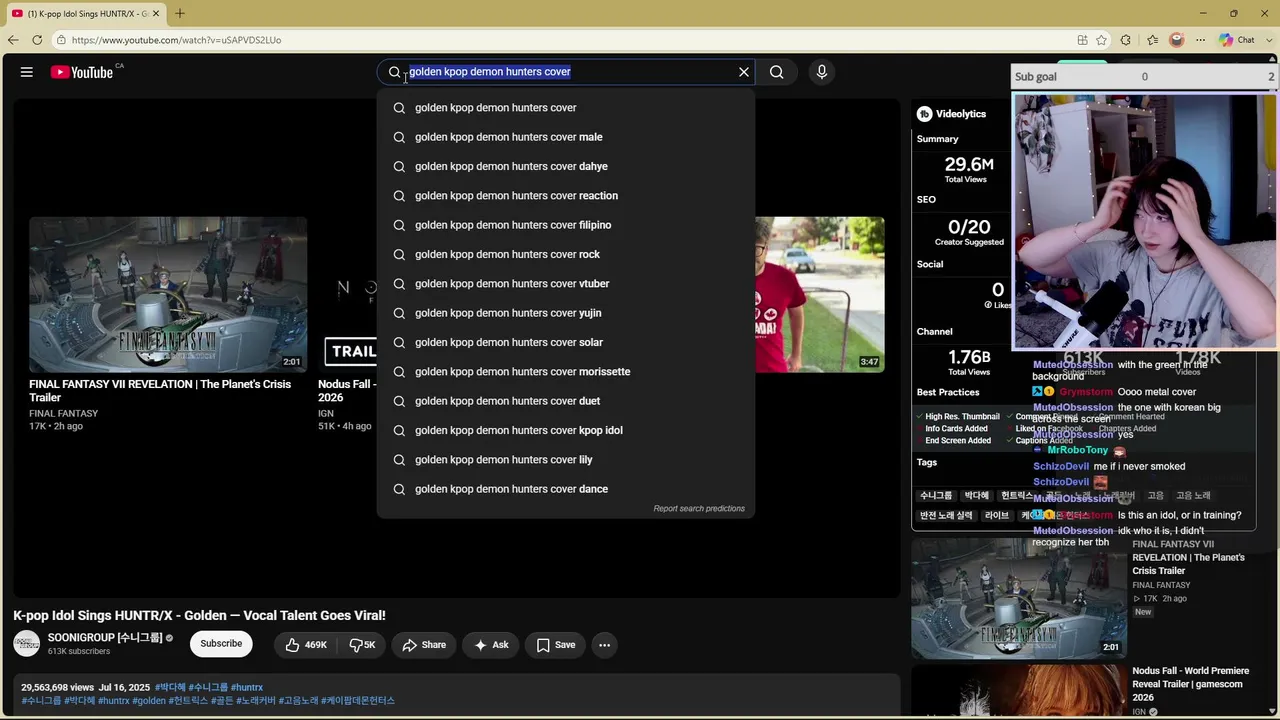Screen dimensions: 1280x720
Task: Open the Share button under the video
Action: pyautogui.click(x=424, y=645)
